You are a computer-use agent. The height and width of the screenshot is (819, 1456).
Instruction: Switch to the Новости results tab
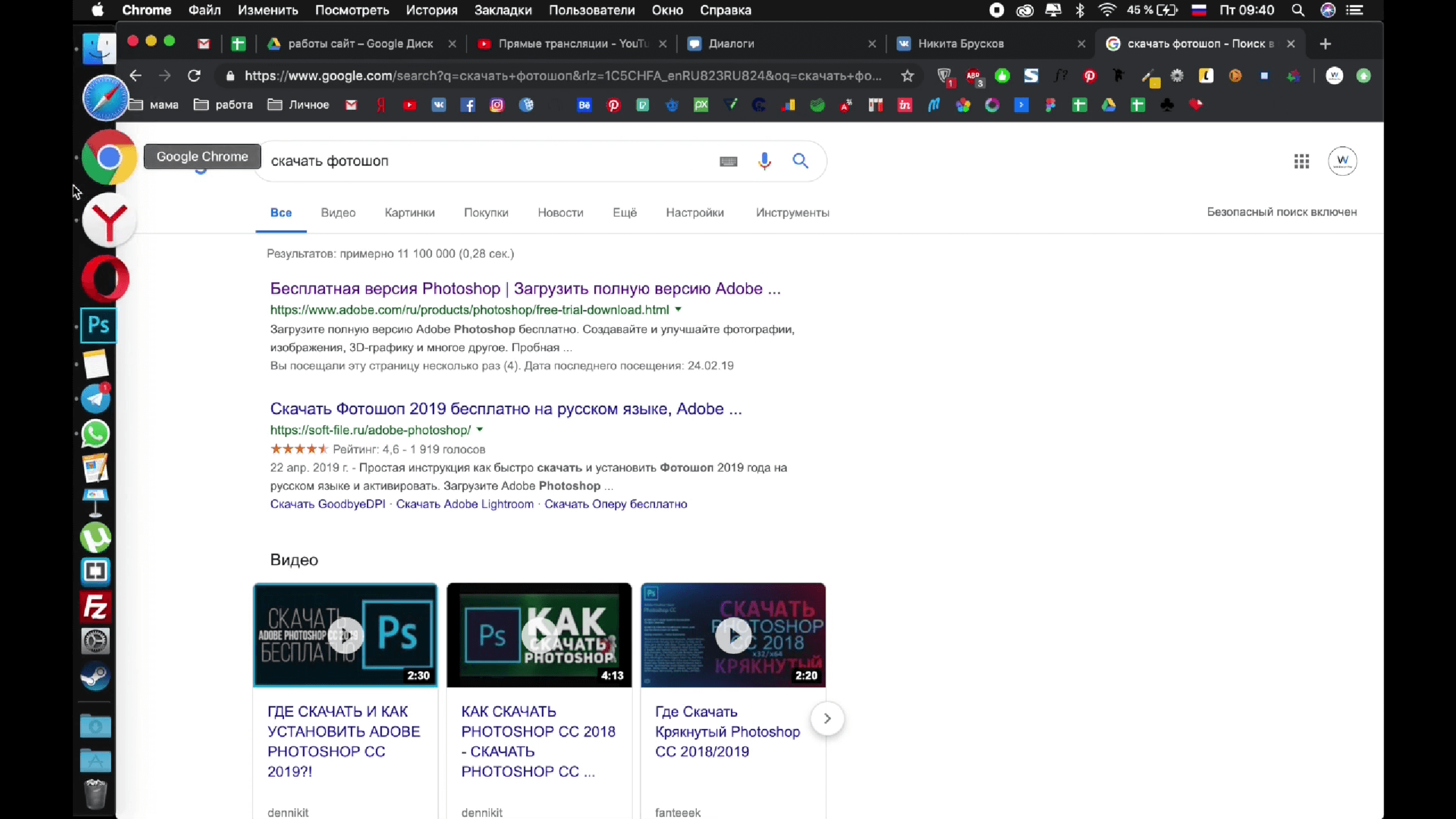[x=560, y=212]
